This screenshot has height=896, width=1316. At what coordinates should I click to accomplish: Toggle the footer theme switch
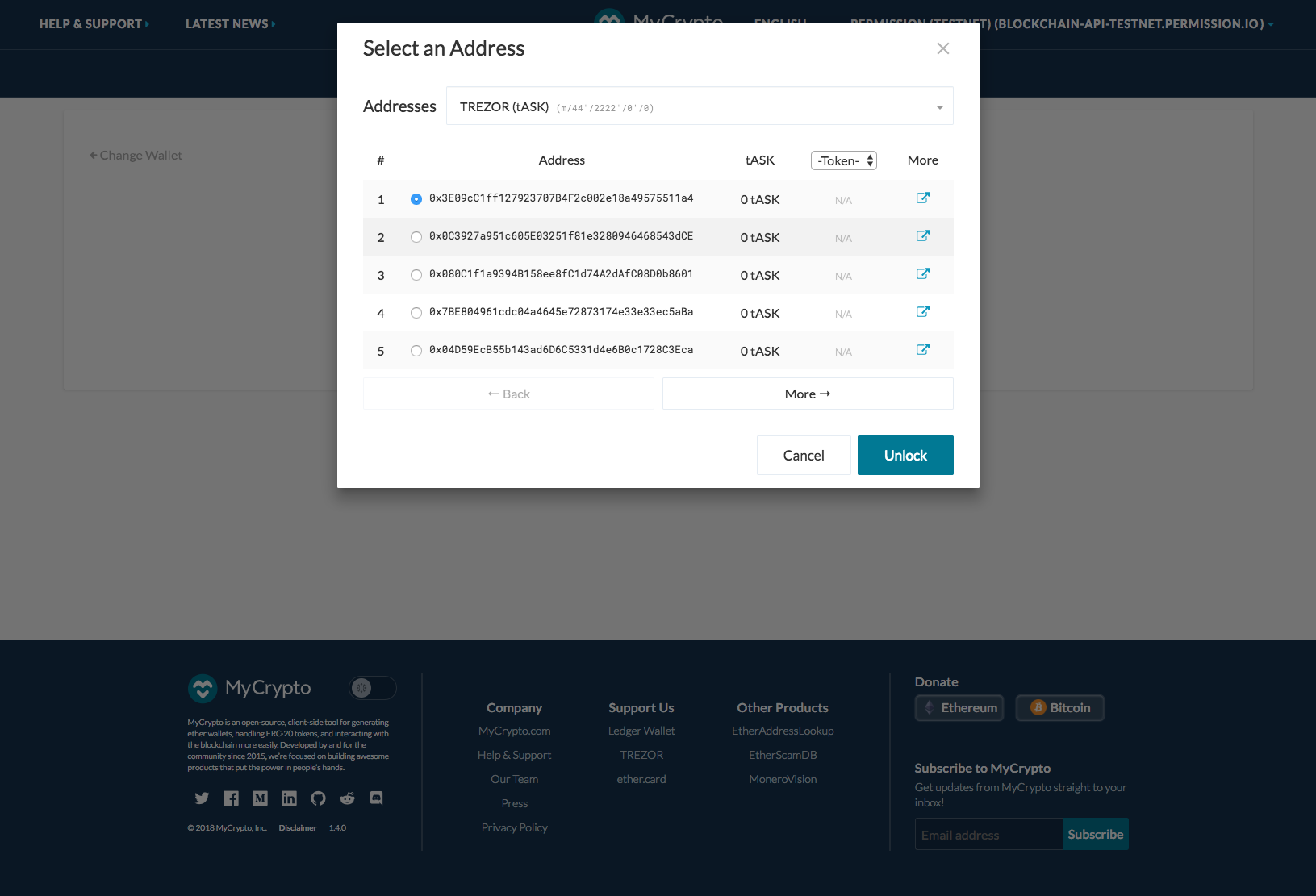373,688
